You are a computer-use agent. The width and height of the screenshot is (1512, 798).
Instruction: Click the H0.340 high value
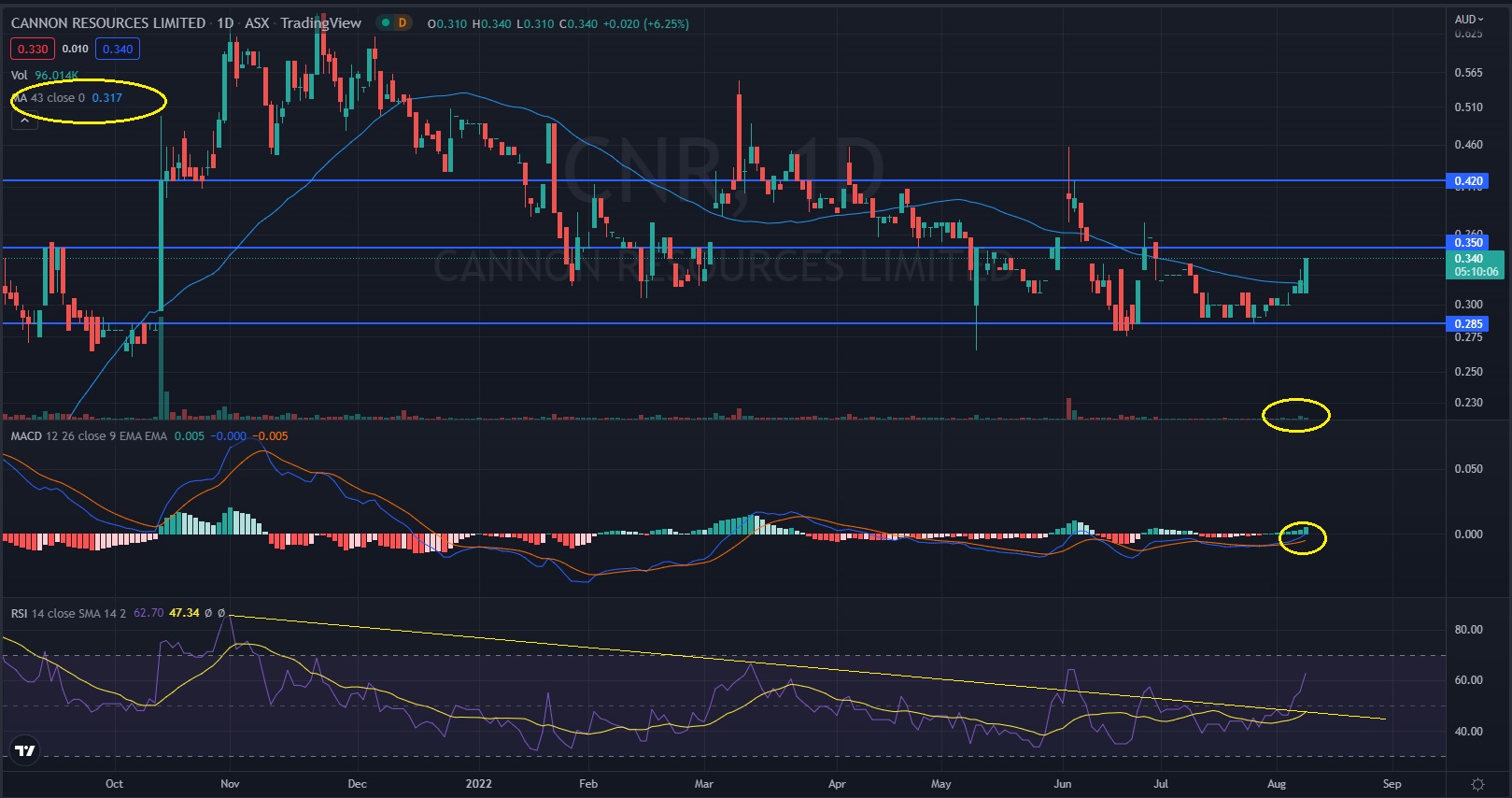[x=491, y=23]
